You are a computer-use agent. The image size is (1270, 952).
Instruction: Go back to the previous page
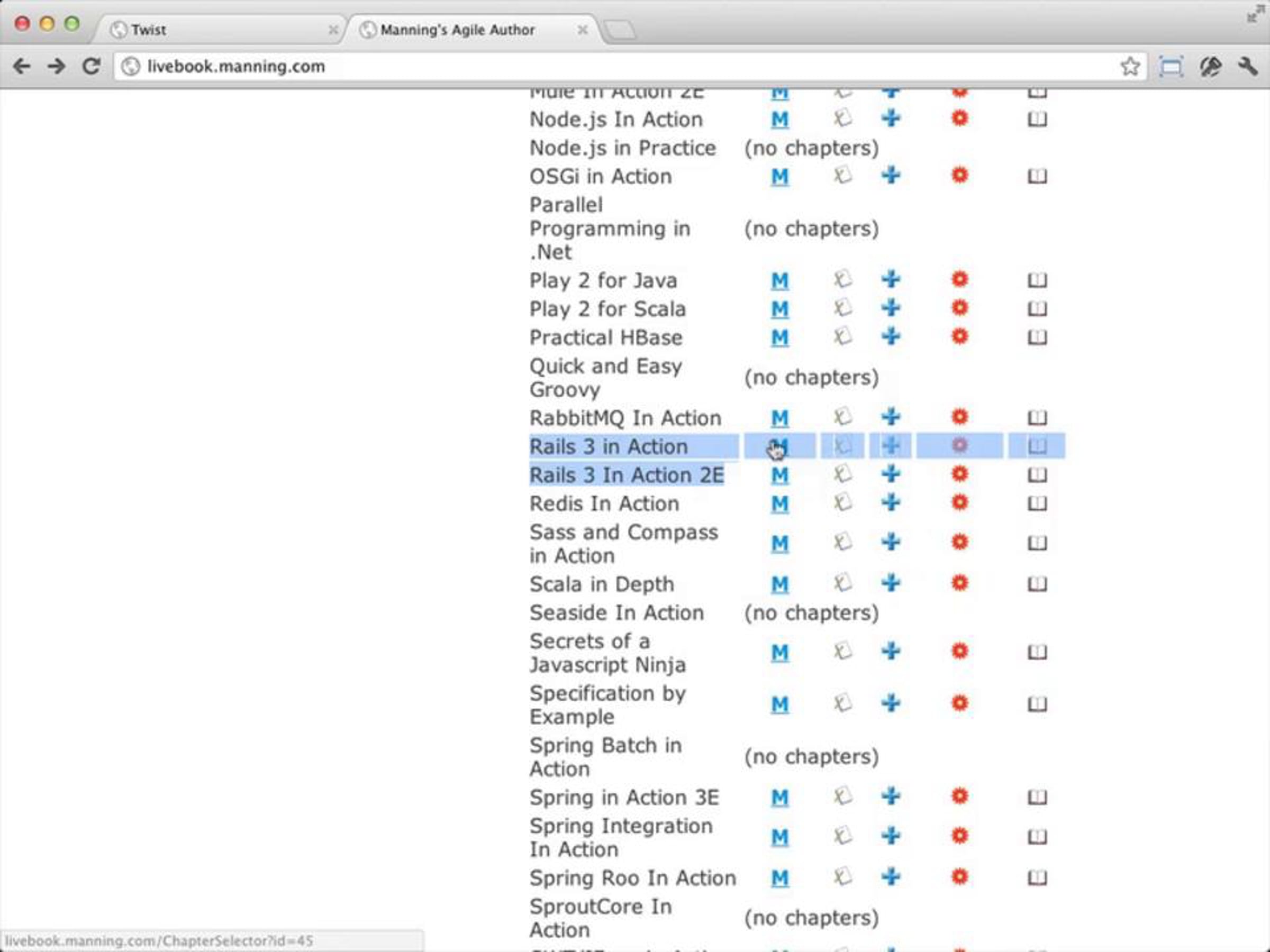coord(22,66)
